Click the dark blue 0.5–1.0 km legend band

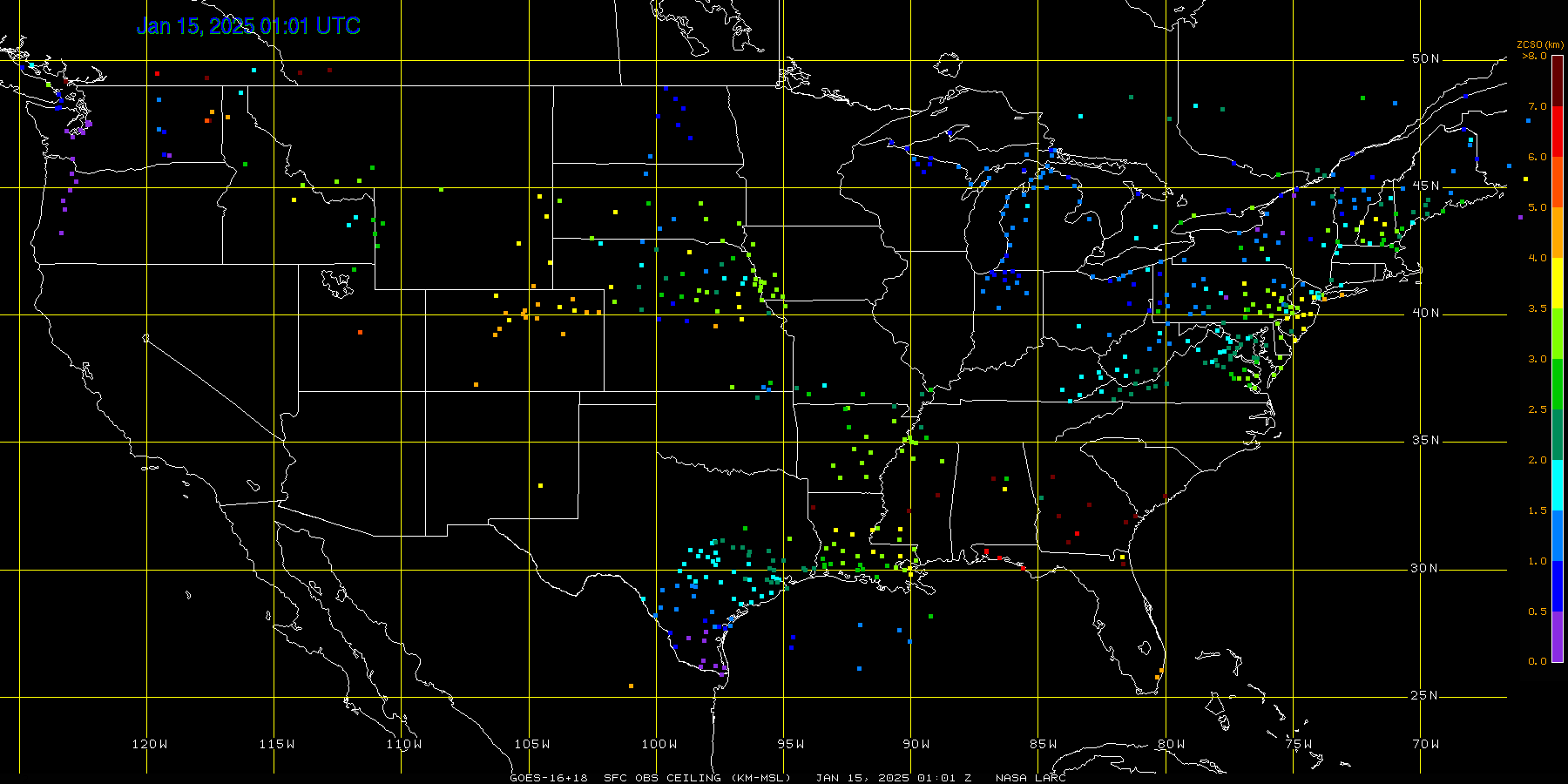pyautogui.click(x=1558, y=586)
